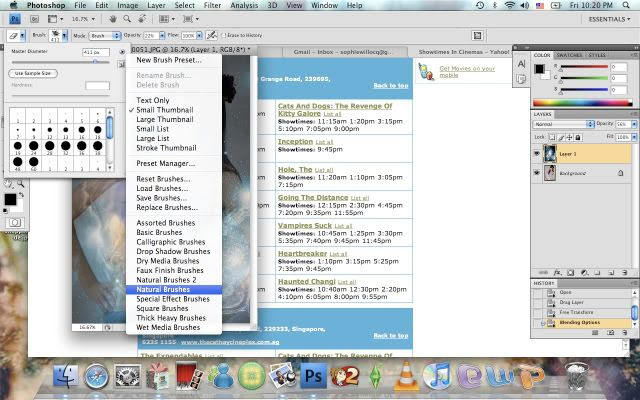Switch foreground and background colors arrow

(21, 195)
